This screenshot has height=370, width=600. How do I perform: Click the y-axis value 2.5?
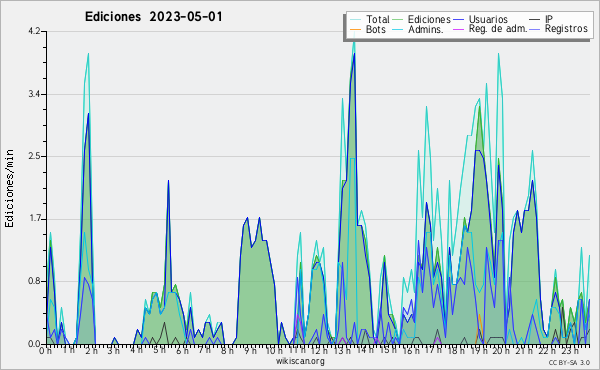coord(34,156)
